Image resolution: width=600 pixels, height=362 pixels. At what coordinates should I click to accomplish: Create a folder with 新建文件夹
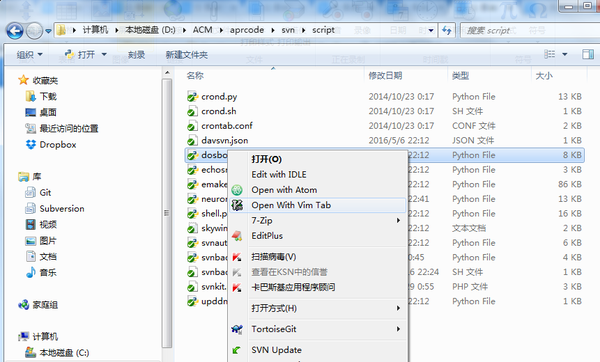[x=187, y=55]
